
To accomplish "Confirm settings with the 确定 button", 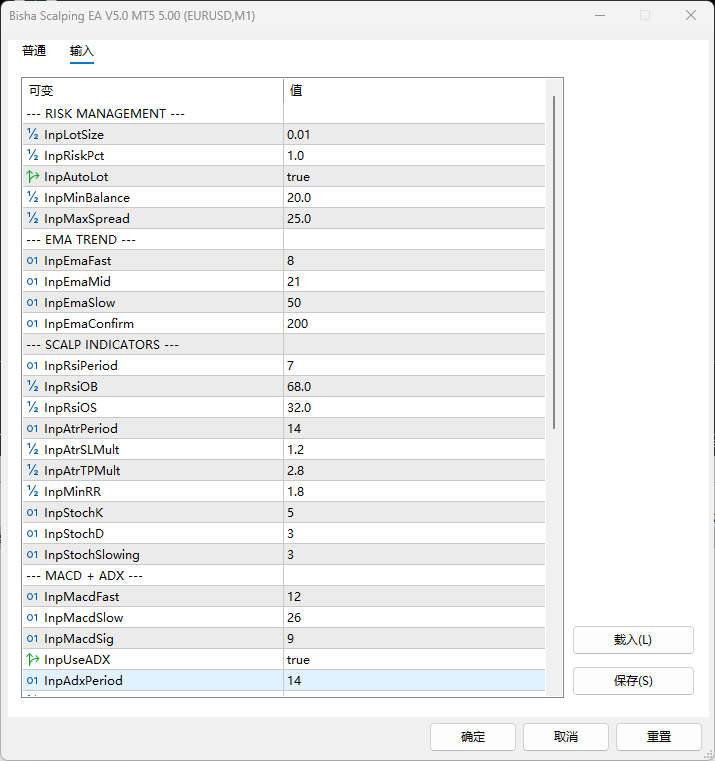I will pos(472,737).
